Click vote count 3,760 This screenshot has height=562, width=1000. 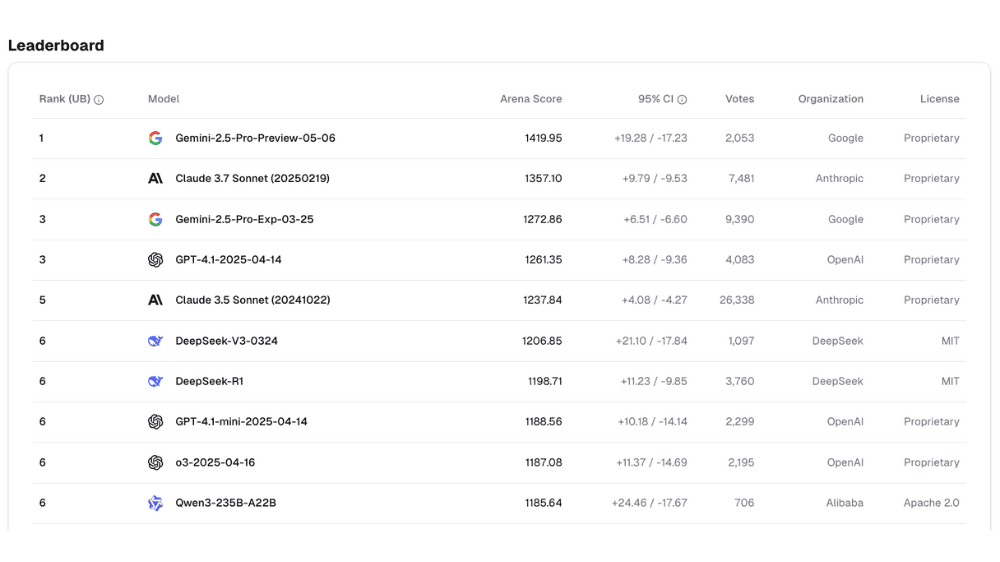(x=740, y=381)
